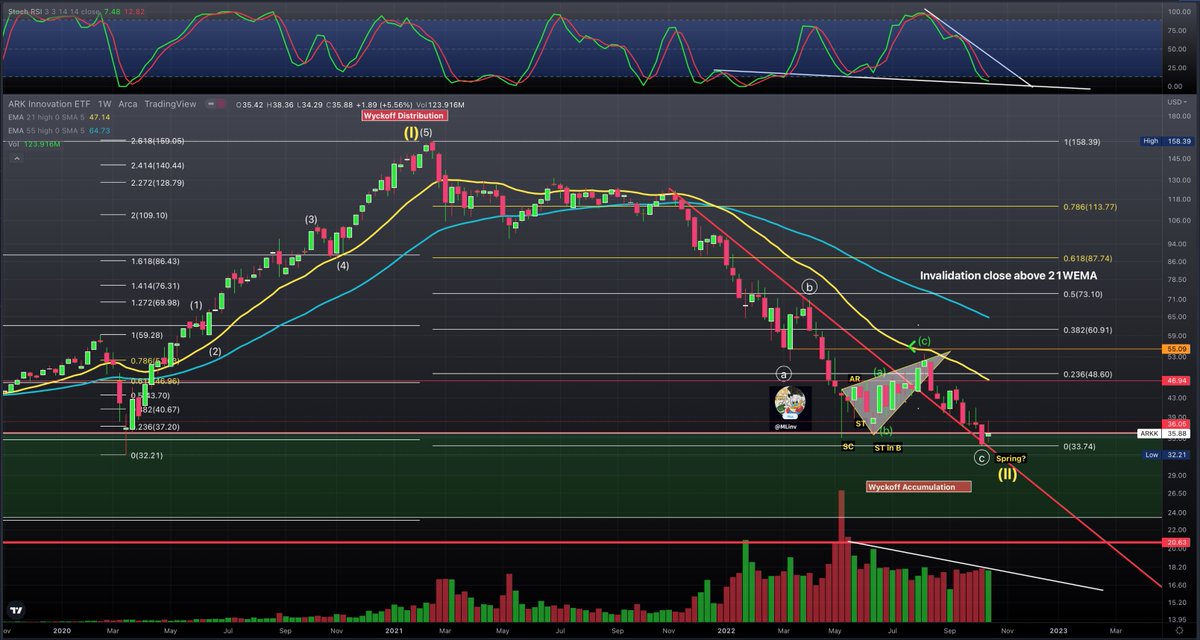
Task: Click the yellow (II) wave label
Action: [1006, 474]
